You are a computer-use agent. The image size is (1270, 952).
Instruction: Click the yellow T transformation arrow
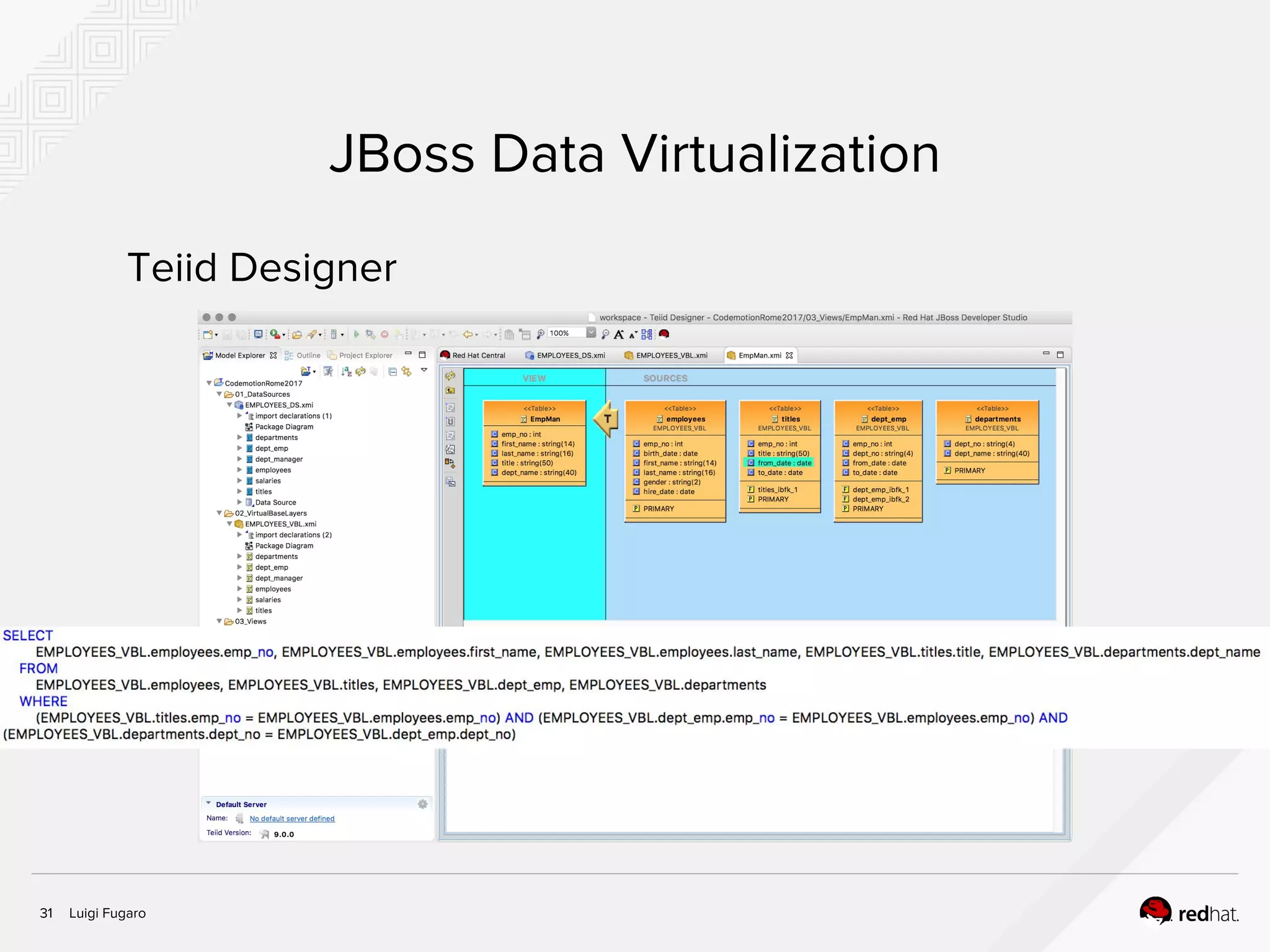tap(606, 419)
